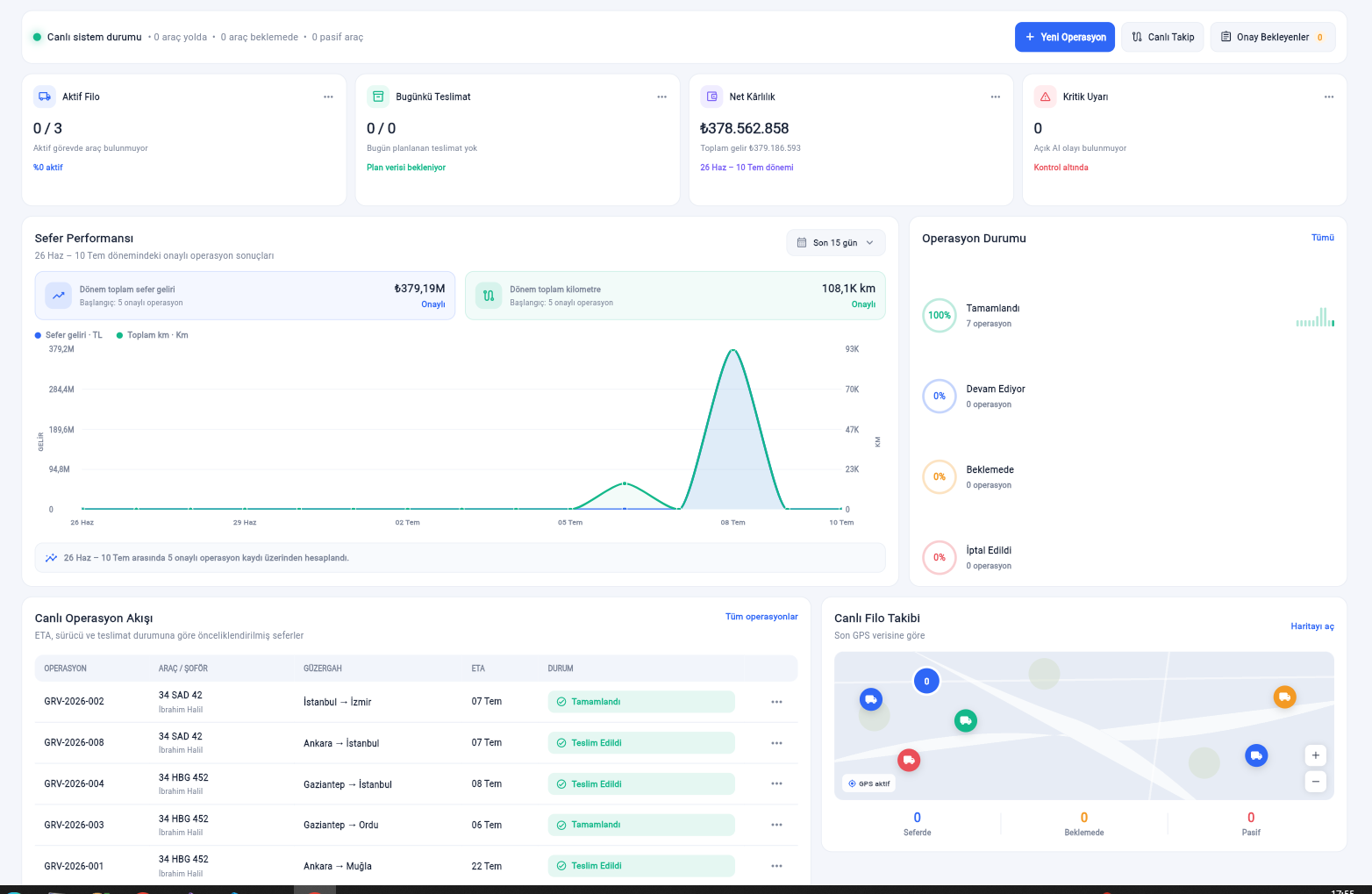This screenshot has height=894, width=1372.
Task: Click Teslim Edildi status of GRV-2026-008
Action: 641,743
